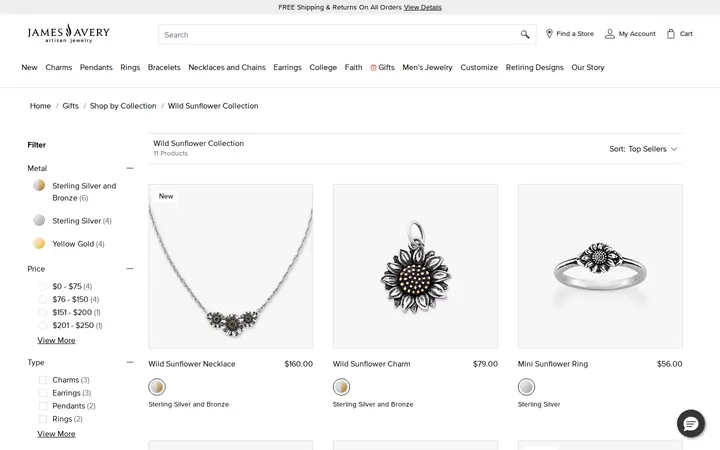This screenshot has height=450, width=720.
Task: Open My Account via the person icon
Action: coord(609,34)
